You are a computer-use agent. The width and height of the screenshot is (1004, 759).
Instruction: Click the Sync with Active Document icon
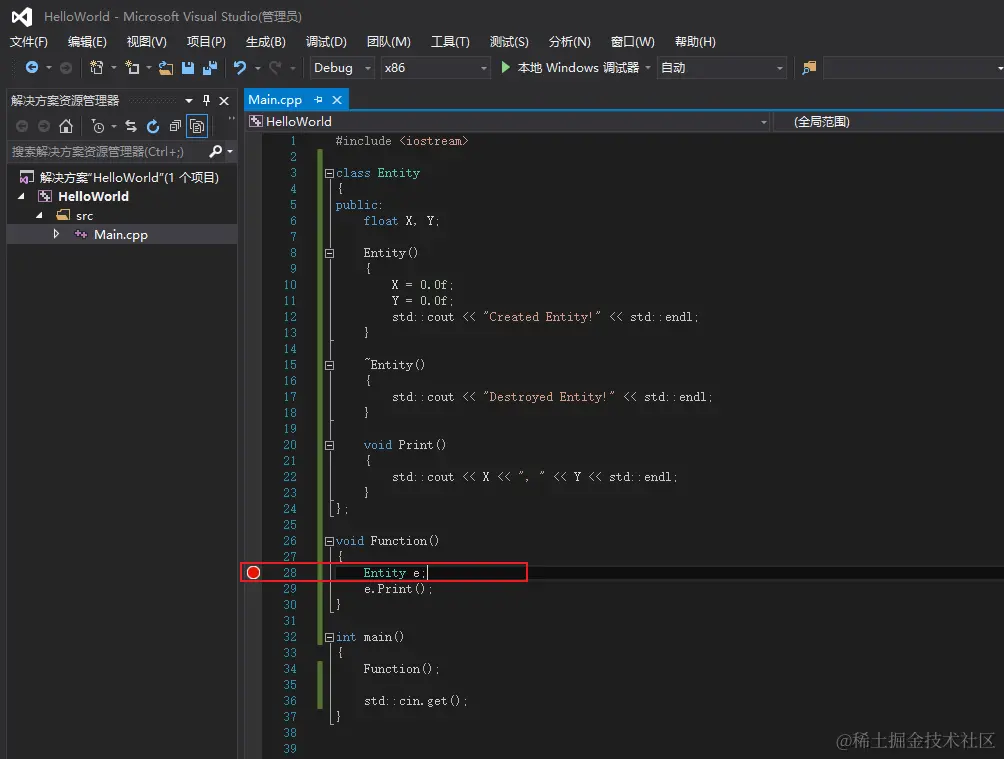coord(131,126)
